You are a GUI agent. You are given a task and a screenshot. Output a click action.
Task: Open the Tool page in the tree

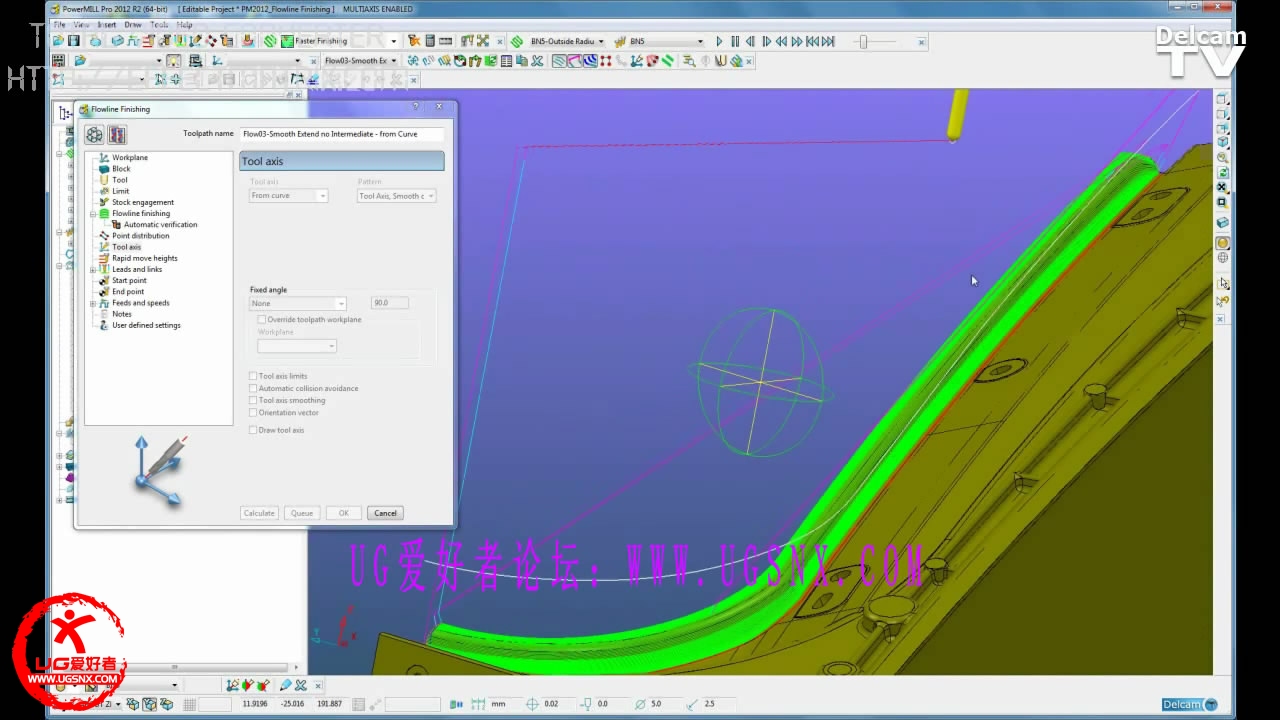tap(120, 180)
